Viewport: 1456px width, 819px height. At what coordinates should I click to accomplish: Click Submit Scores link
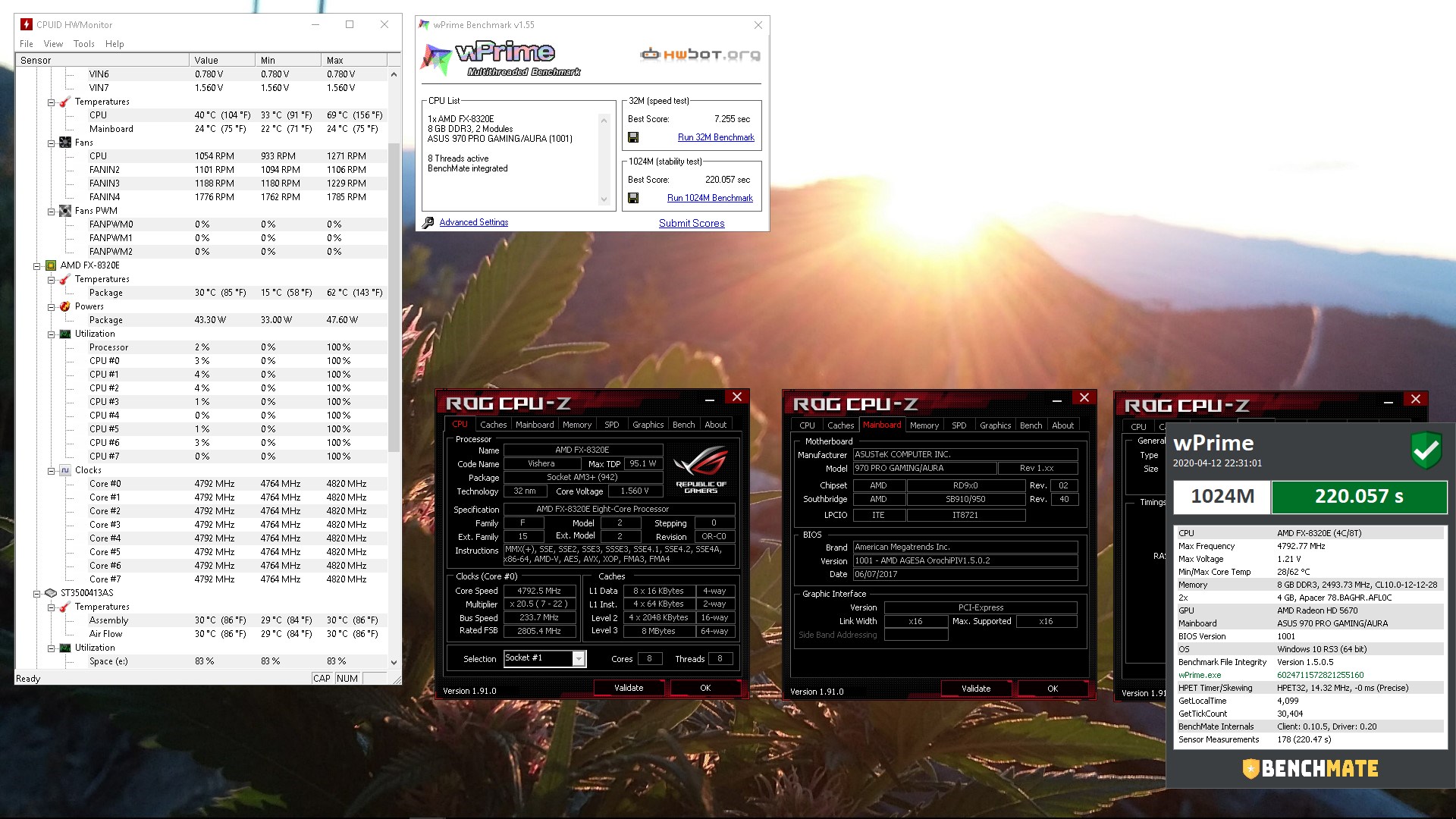692,223
